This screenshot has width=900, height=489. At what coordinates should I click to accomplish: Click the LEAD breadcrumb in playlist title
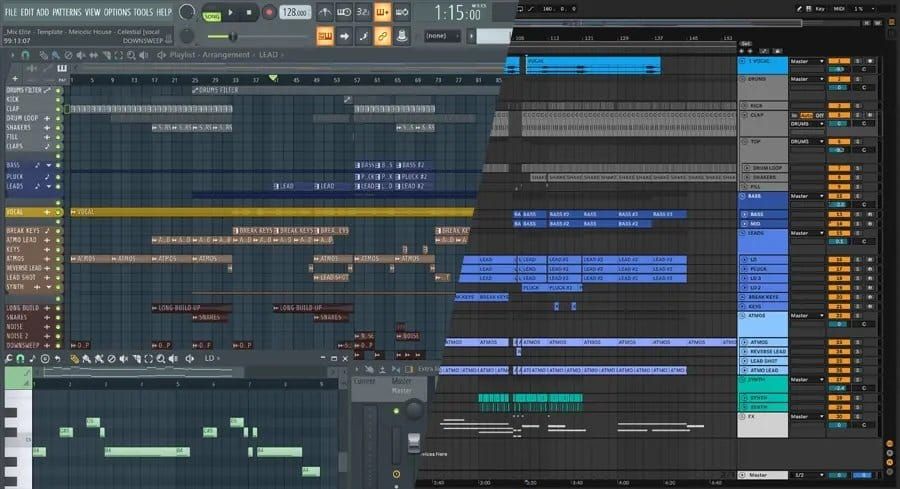click(x=268, y=55)
